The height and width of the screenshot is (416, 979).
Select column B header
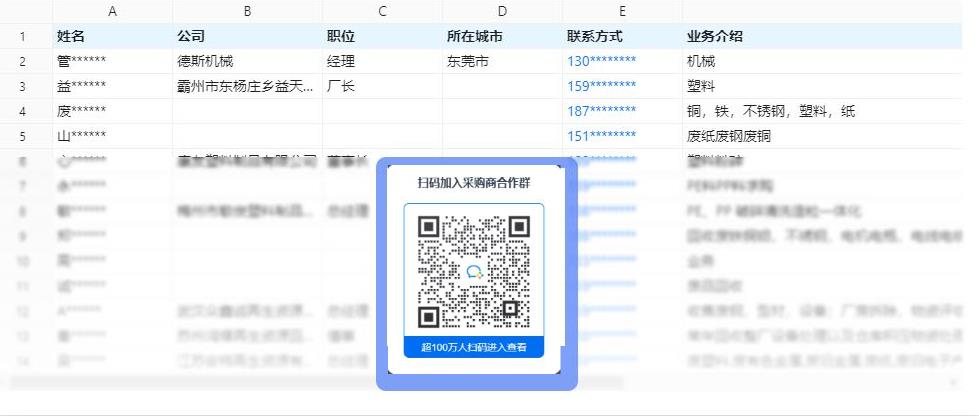(x=247, y=12)
